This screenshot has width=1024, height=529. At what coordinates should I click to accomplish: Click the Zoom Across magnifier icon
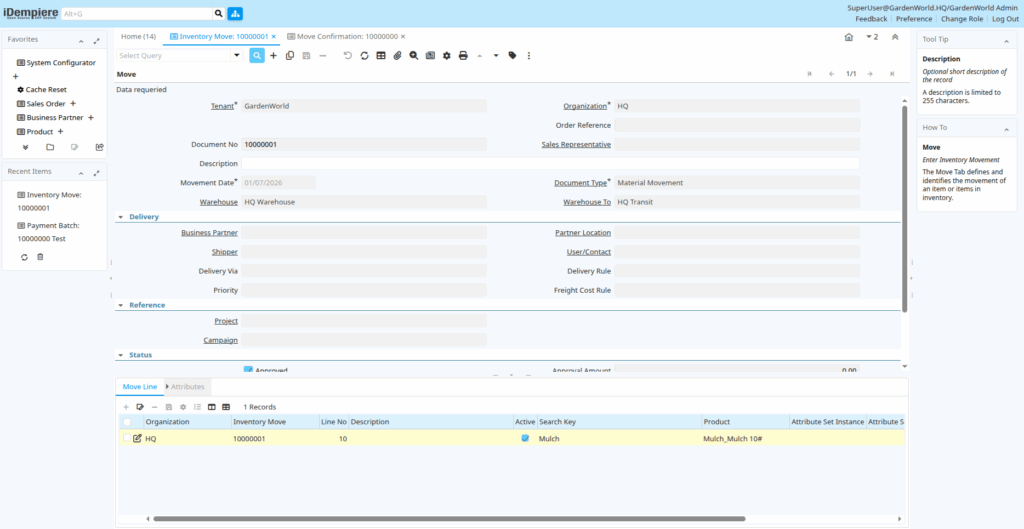point(413,56)
